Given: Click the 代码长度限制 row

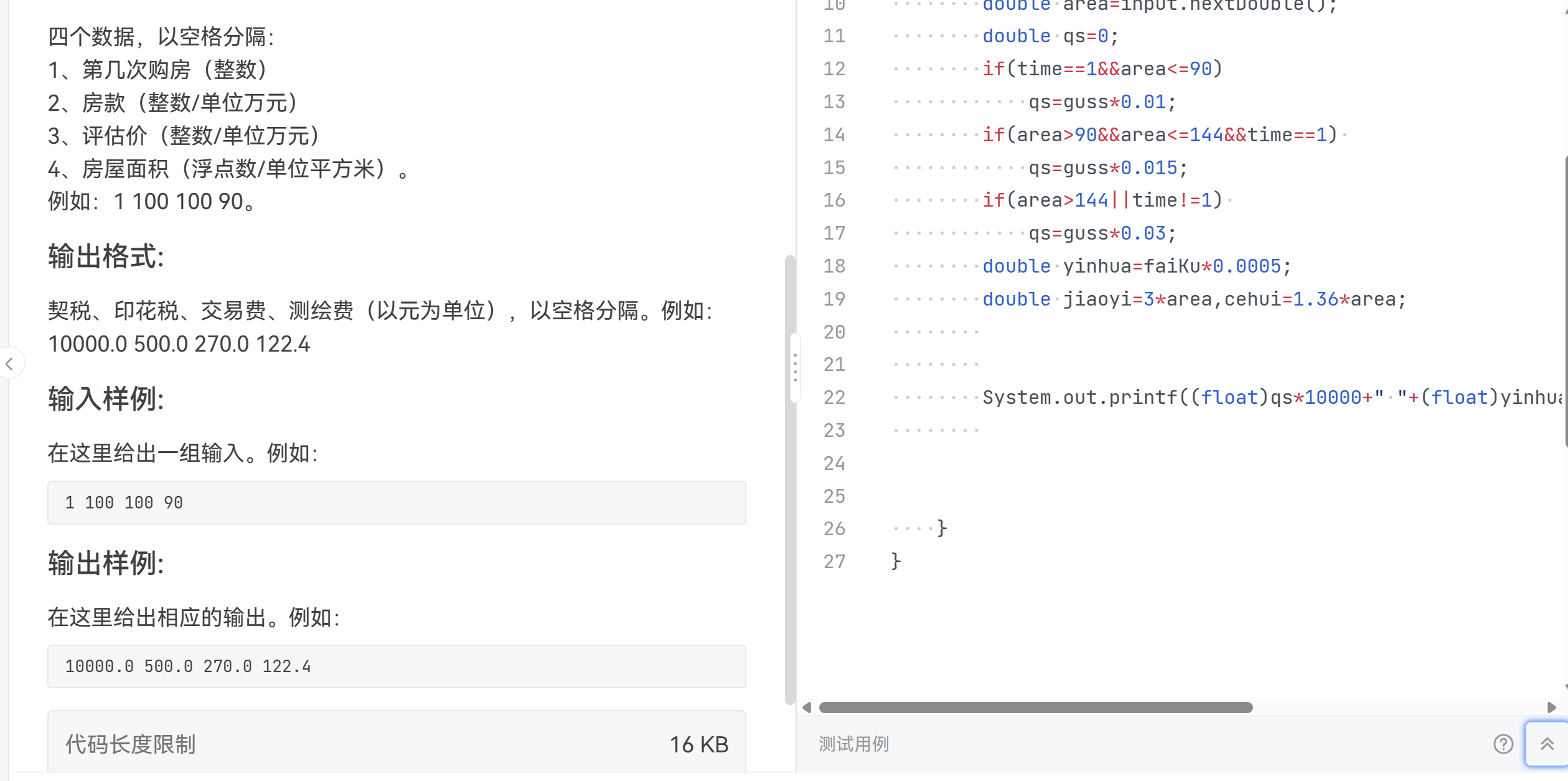Looking at the screenshot, I should click(397, 744).
